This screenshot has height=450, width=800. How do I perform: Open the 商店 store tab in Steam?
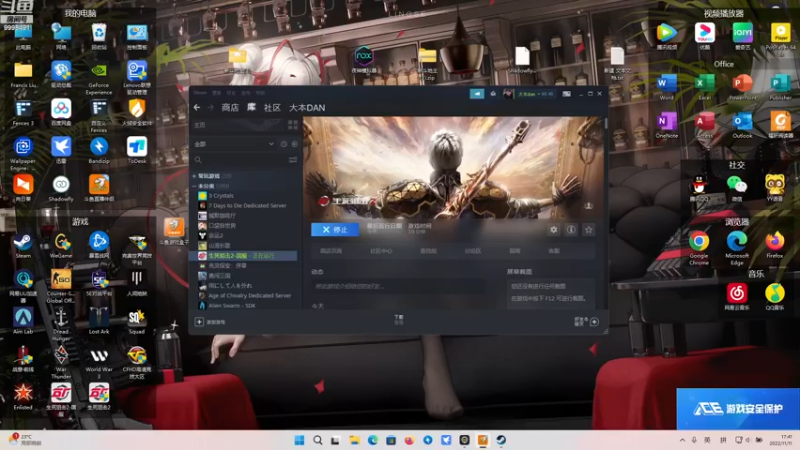coord(230,108)
